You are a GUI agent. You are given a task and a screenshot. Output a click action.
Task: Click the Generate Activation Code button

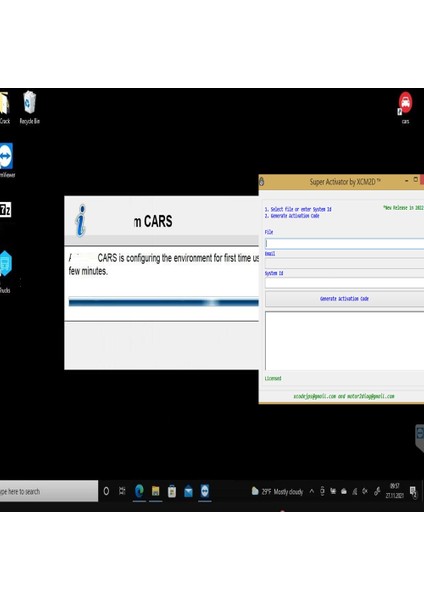point(344,298)
